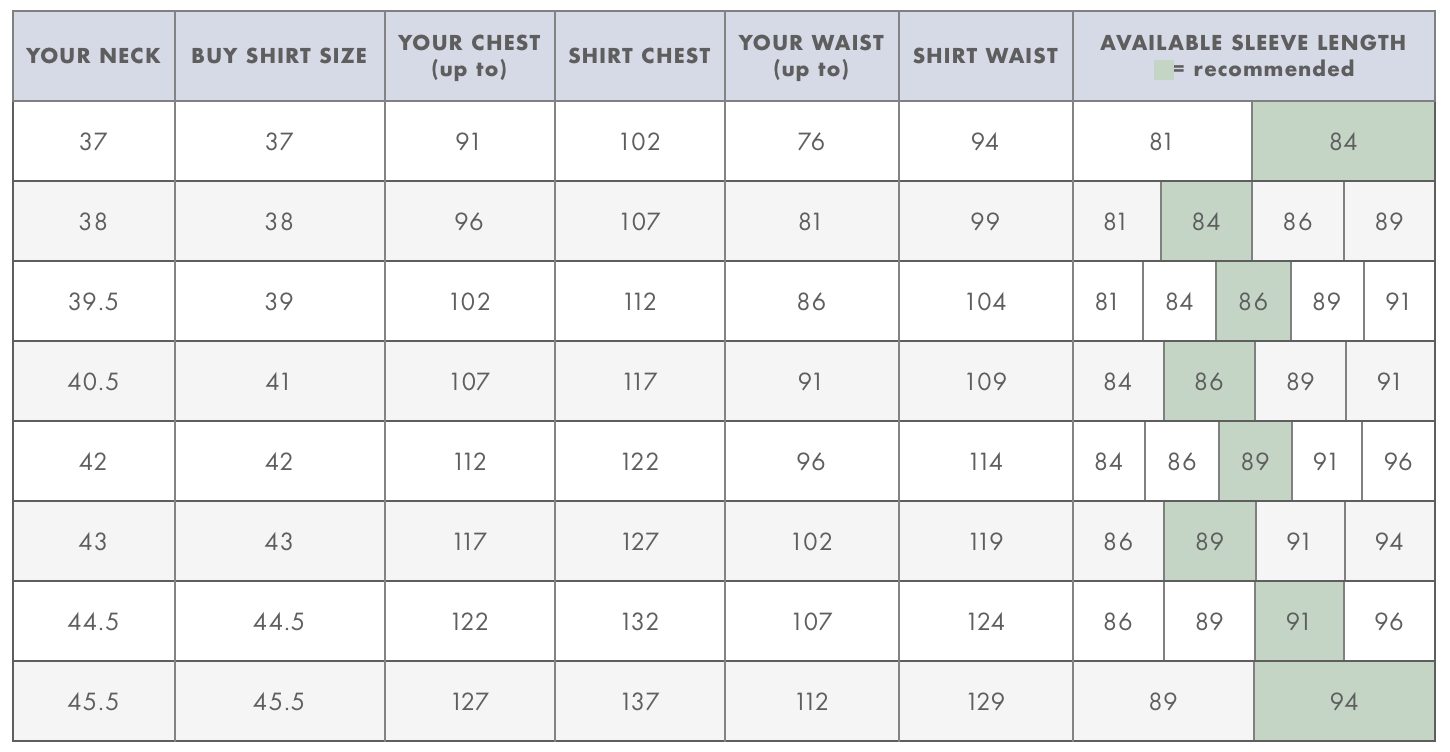Choose recommended sleeve 84 for neck 37
Viewport: 1450px width, 752px height.
1343,141
